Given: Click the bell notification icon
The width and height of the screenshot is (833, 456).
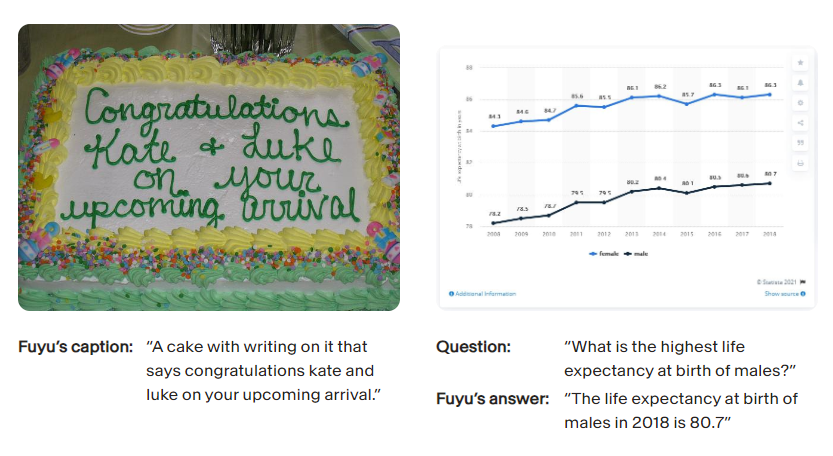Looking at the screenshot, I should (x=800, y=83).
